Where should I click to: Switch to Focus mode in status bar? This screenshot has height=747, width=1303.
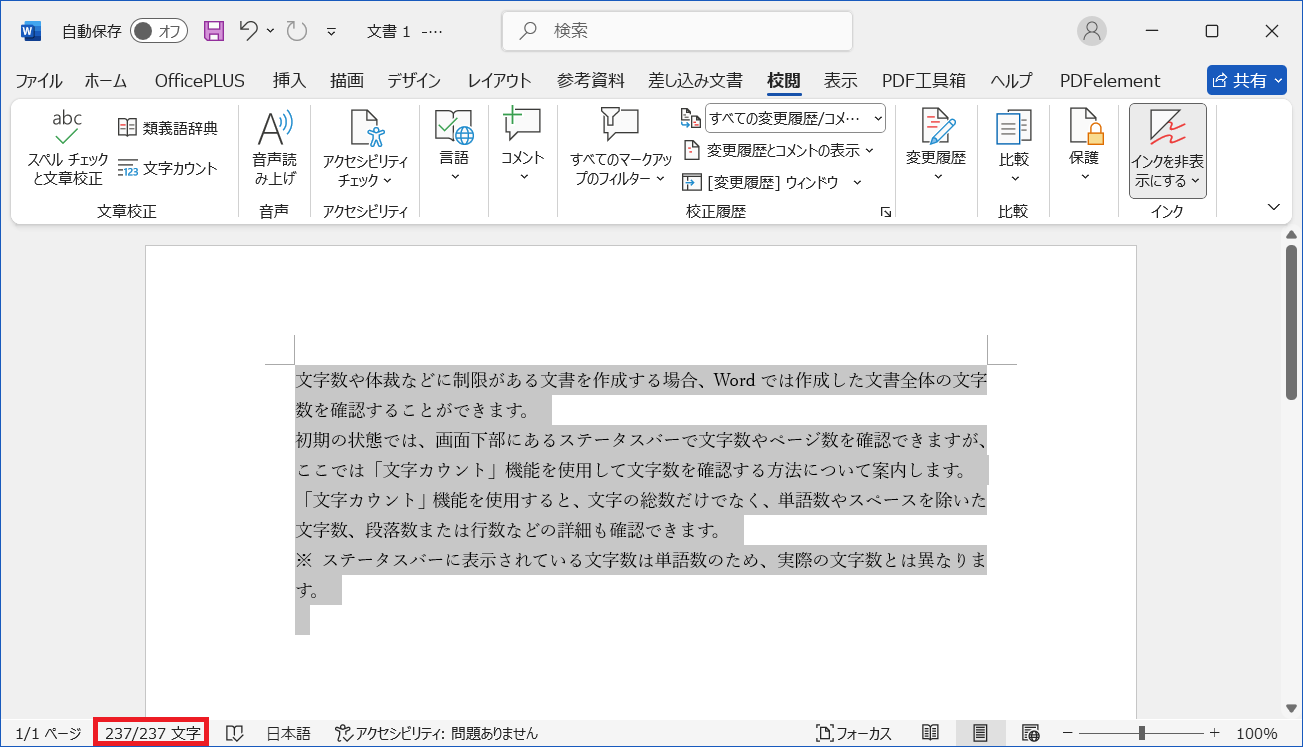(853, 733)
